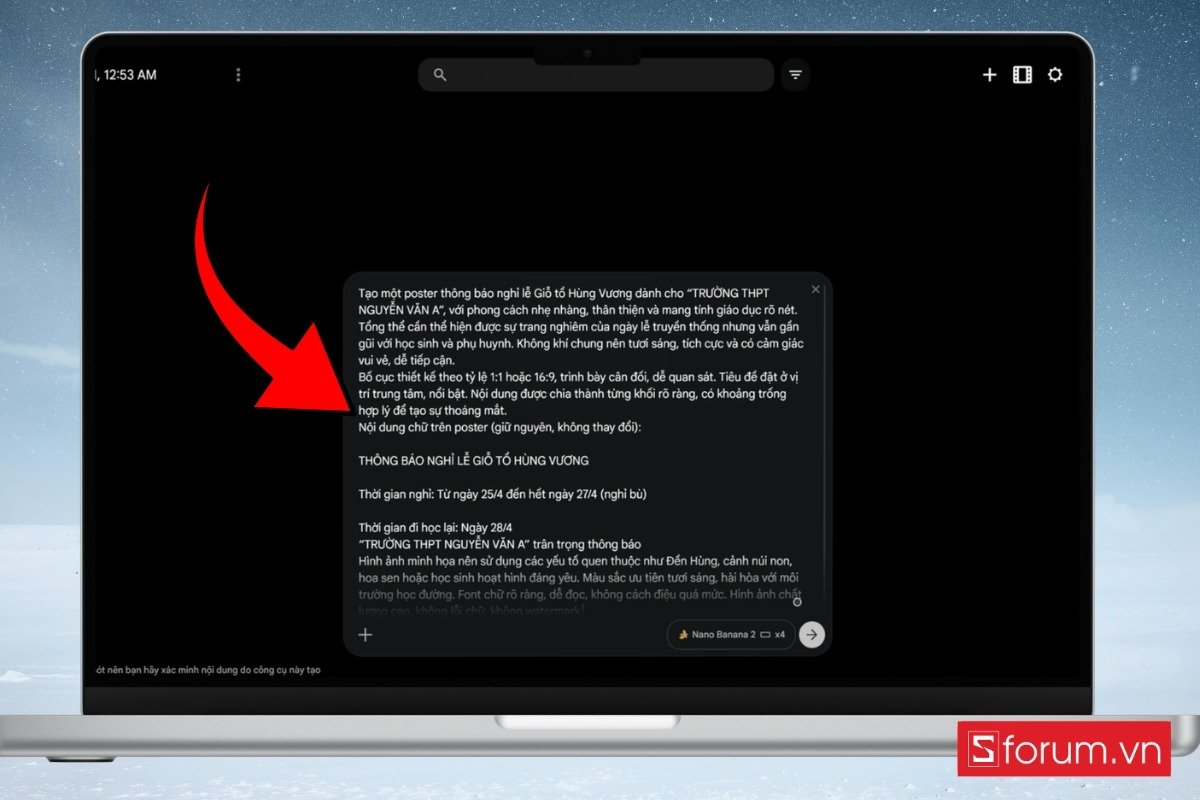Open the settings gear icon
Viewport: 1200px width, 800px height.
[1055, 75]
